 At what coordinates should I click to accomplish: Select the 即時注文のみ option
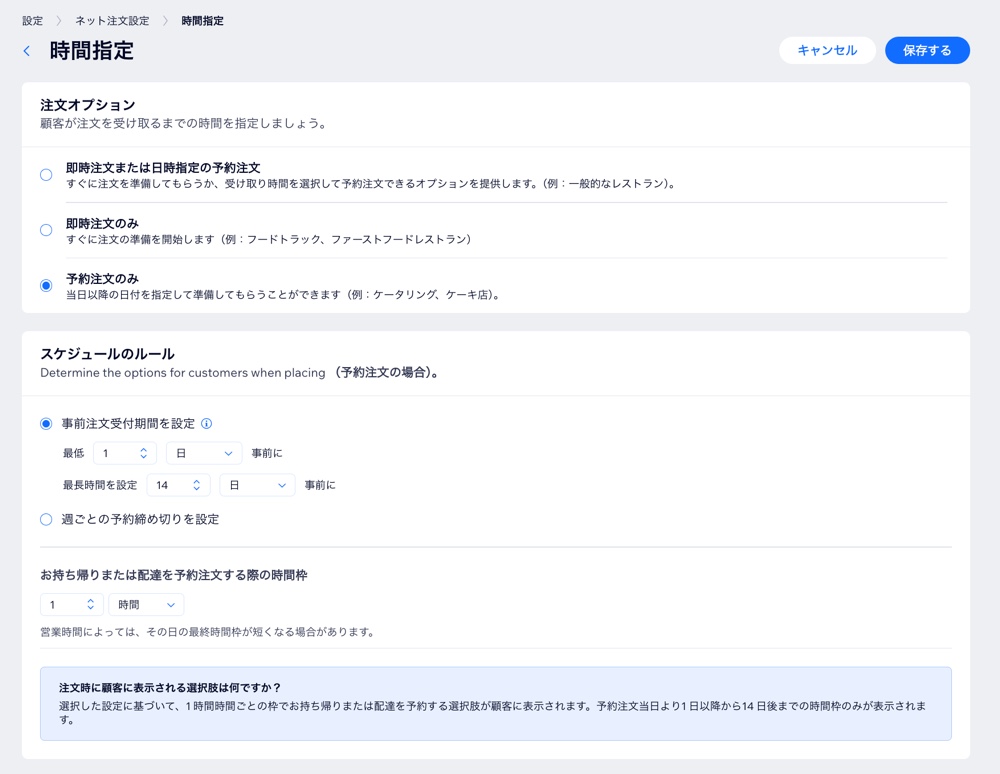click(x=45, y=230)
